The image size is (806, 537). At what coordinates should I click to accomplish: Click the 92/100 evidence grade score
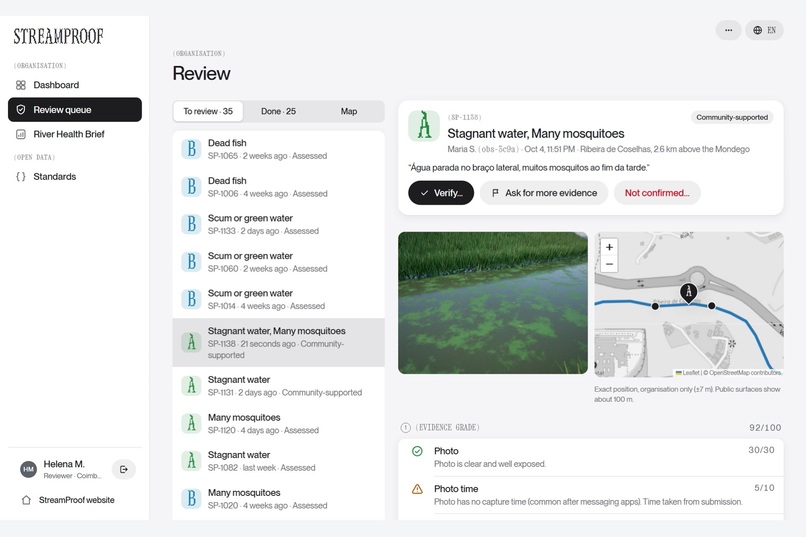point(765,428)
